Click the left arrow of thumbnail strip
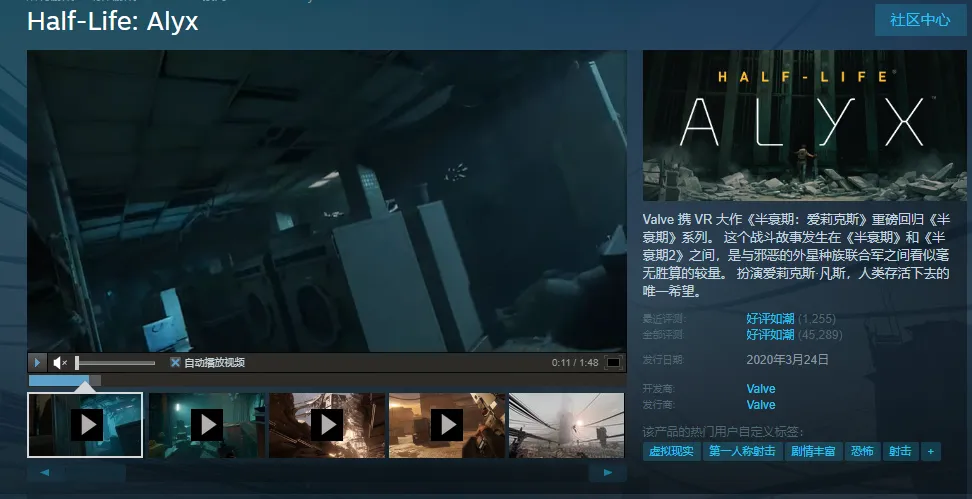The height and width of the screenshot is (499, 972). pos(45,472)
